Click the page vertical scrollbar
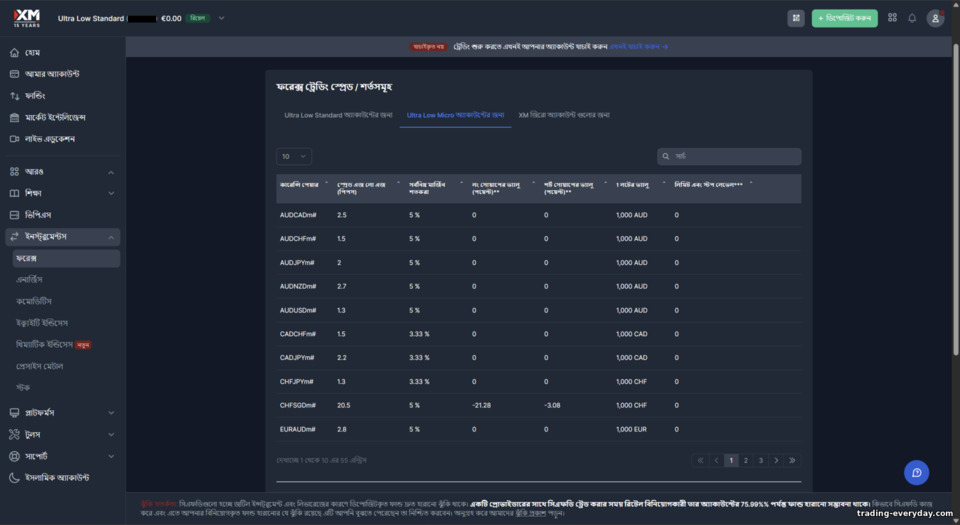Image resolution: width=960 pixels, height=525 pixels. coord(956,198)
